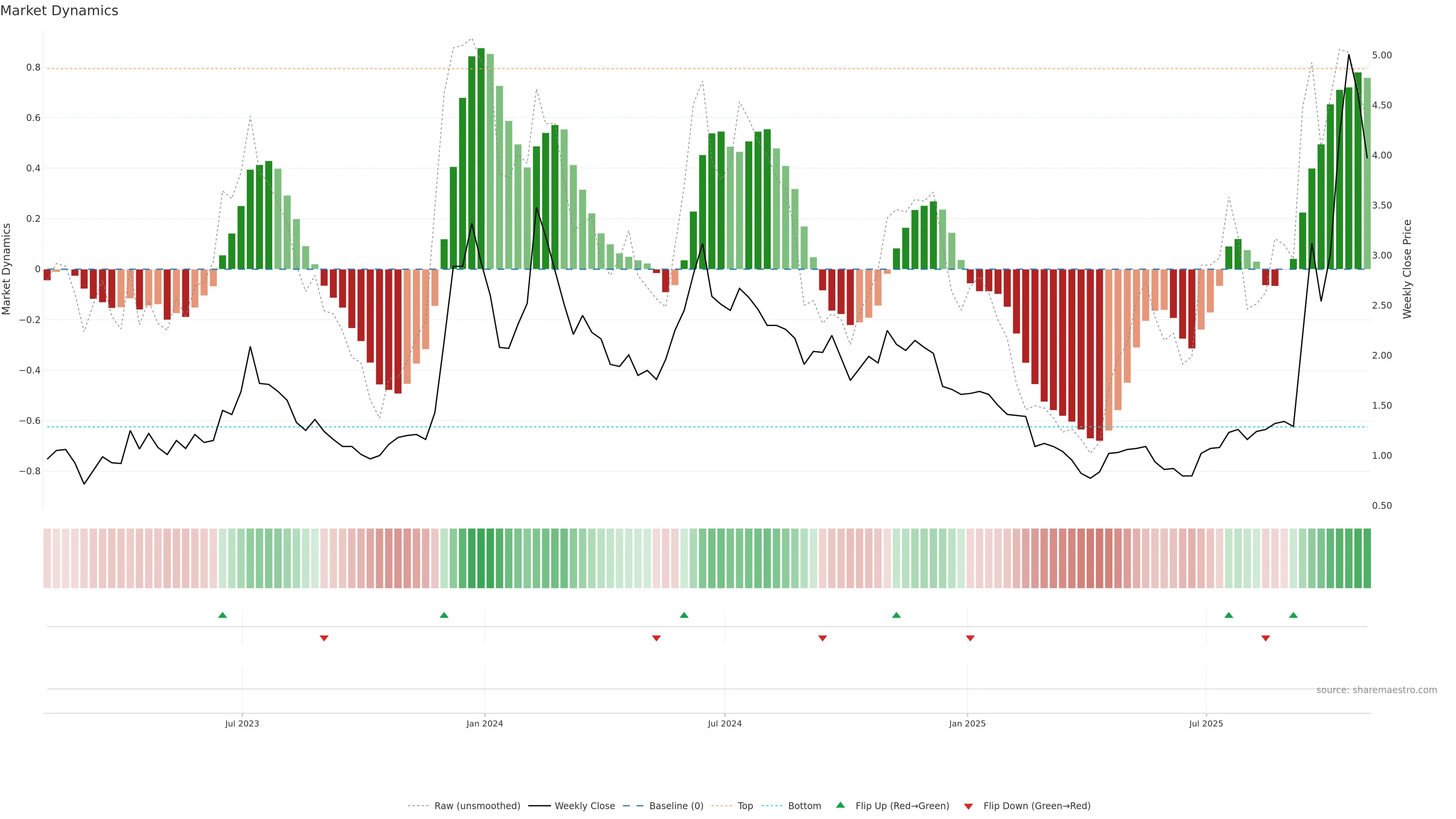This screenshot has width=1456, height=819.
Task: Click the red flip-down triangle after Jul 2023
Action: [324, 638]
